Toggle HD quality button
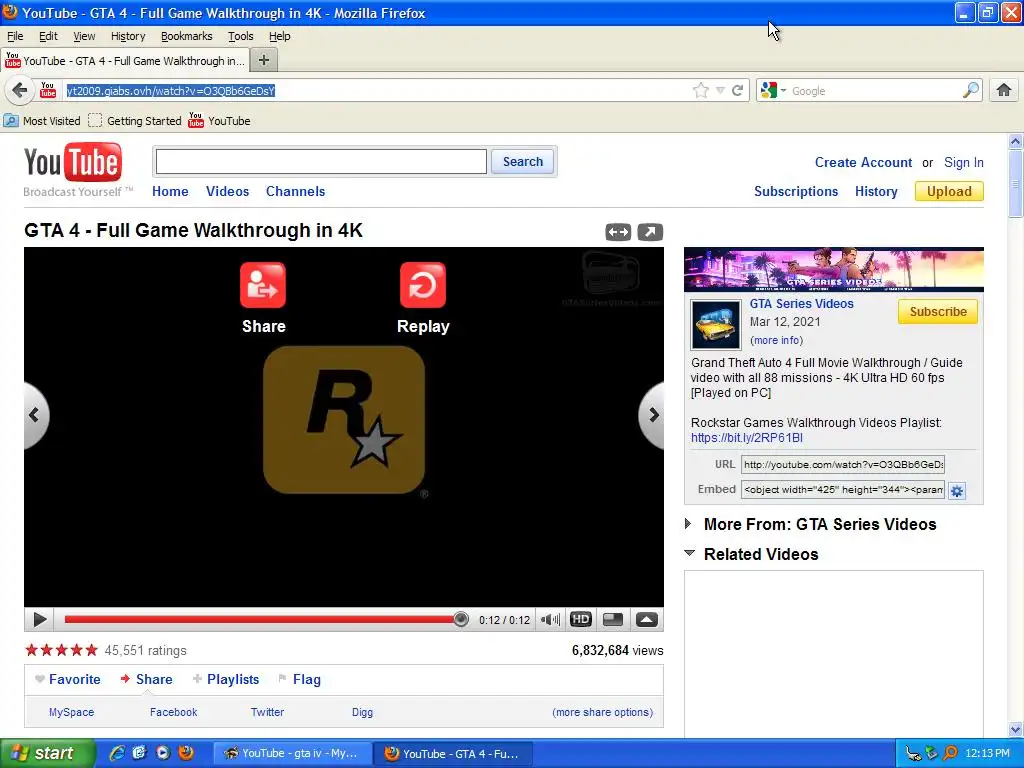This screenshot has height=768, width=1024. [x=581, y=619]
